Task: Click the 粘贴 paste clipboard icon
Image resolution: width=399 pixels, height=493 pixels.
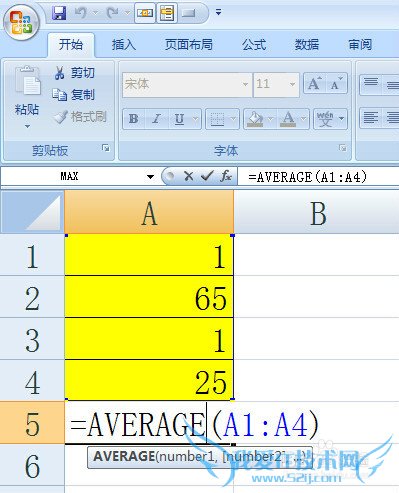Action: (x=28, y=82)
